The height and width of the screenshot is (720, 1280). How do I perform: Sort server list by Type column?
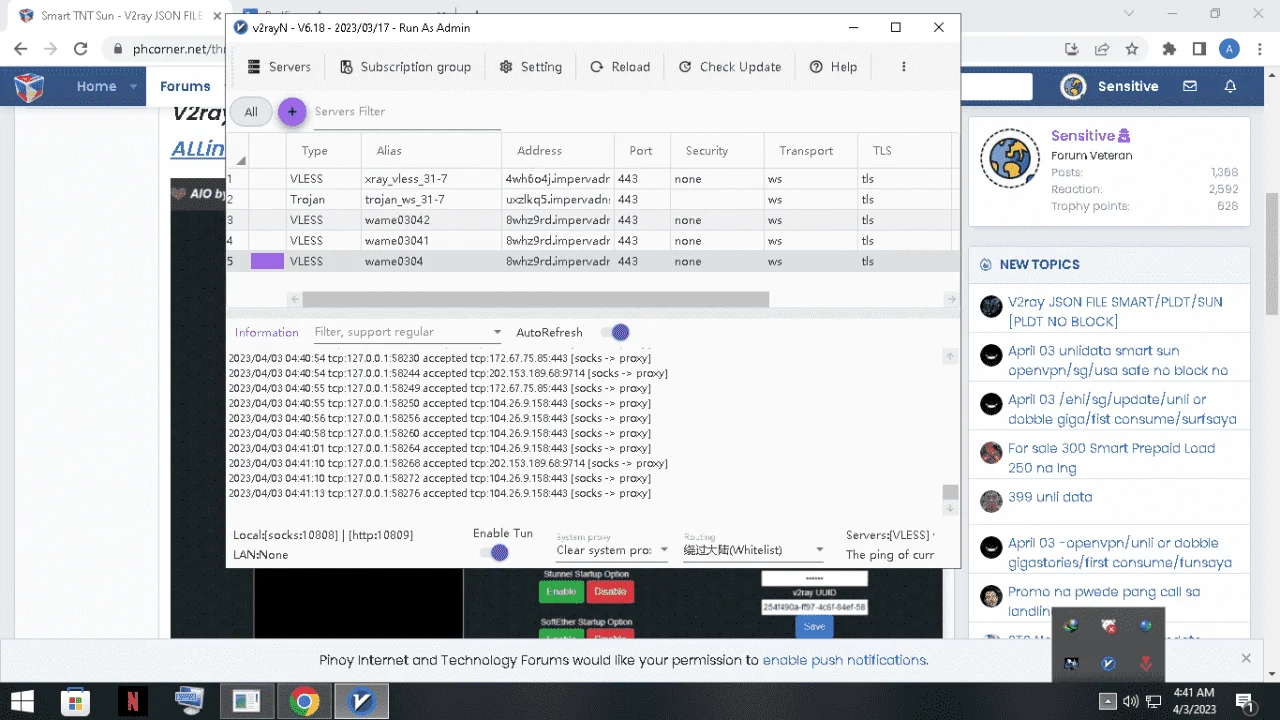coord(314,151)
